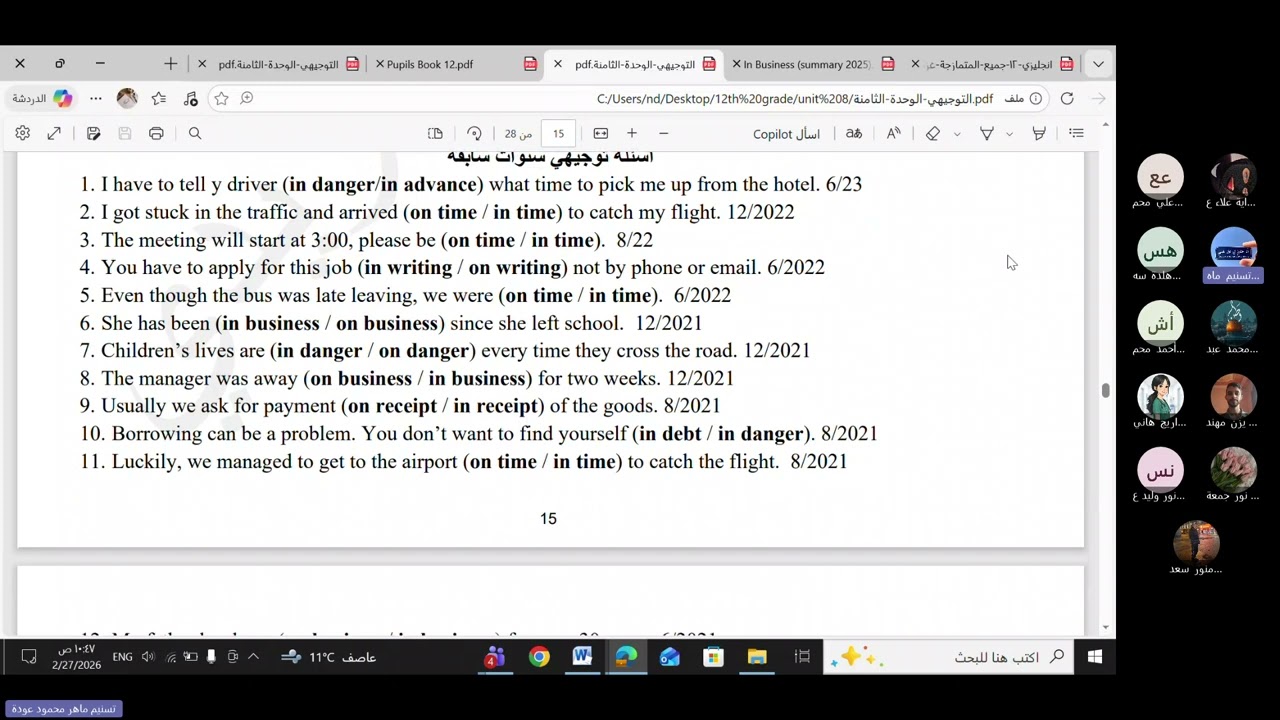Viewport: 1280px width, 720px height.
Task: Click participant avatar labeled هس
Action: [1160, 250]
